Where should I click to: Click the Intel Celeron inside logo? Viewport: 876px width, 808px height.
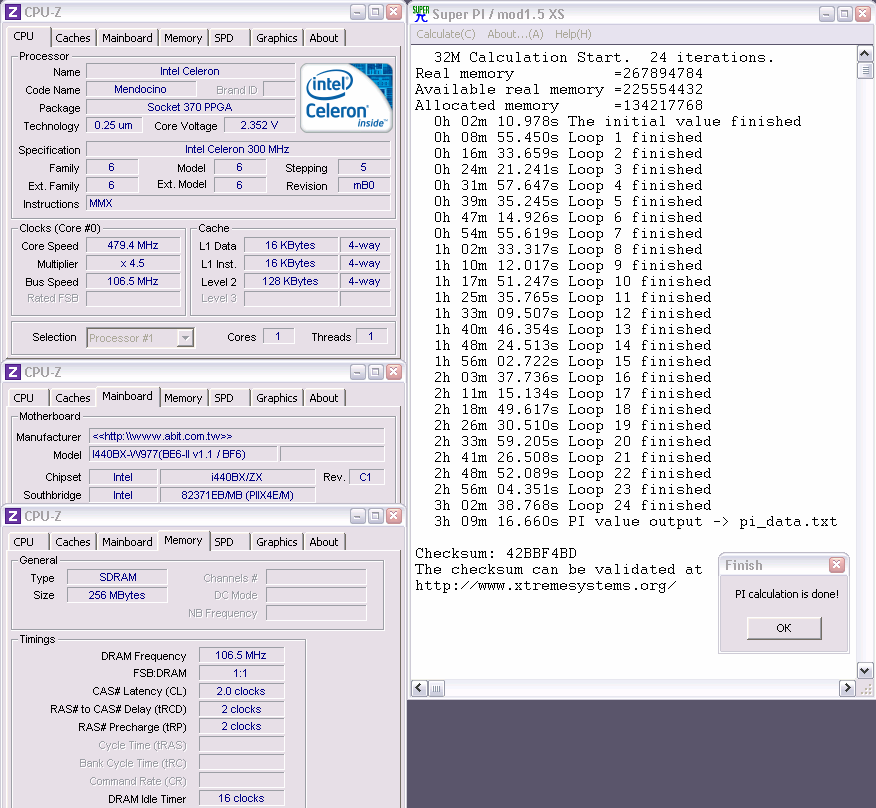(x=346, y=98)
